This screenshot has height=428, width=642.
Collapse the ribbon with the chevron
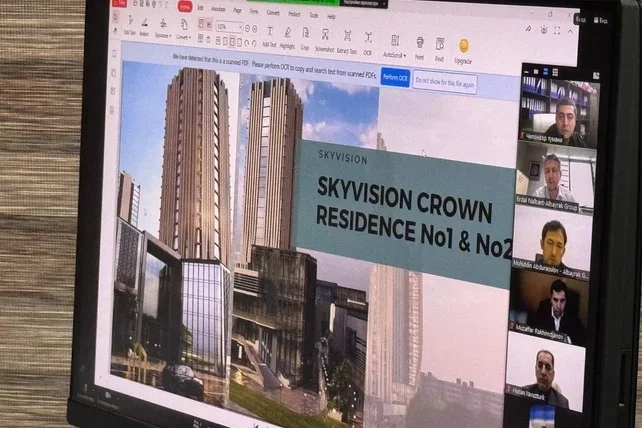click(x=570, y=31)
